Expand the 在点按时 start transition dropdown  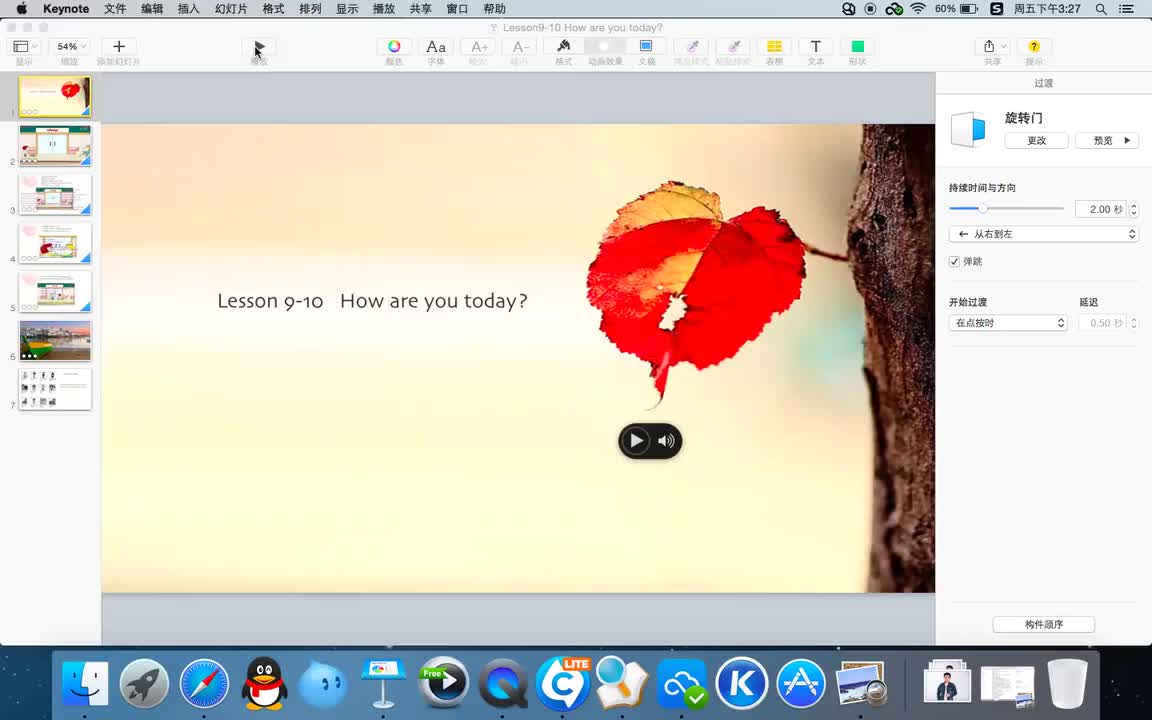(x=1008, y=323)
